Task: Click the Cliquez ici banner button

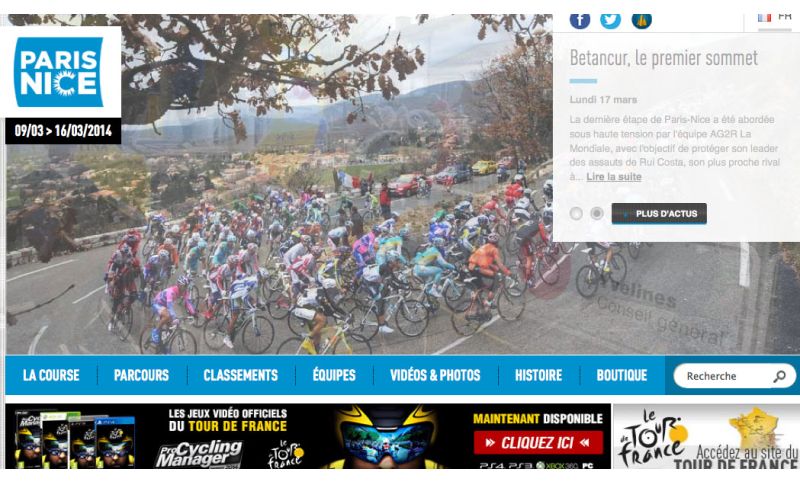Action: tap(538, 442)
